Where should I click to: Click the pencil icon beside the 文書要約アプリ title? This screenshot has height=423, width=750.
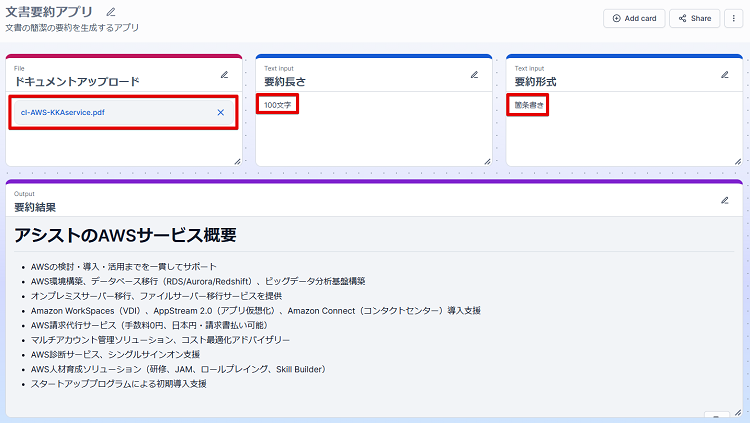click(x=111, y=12)
